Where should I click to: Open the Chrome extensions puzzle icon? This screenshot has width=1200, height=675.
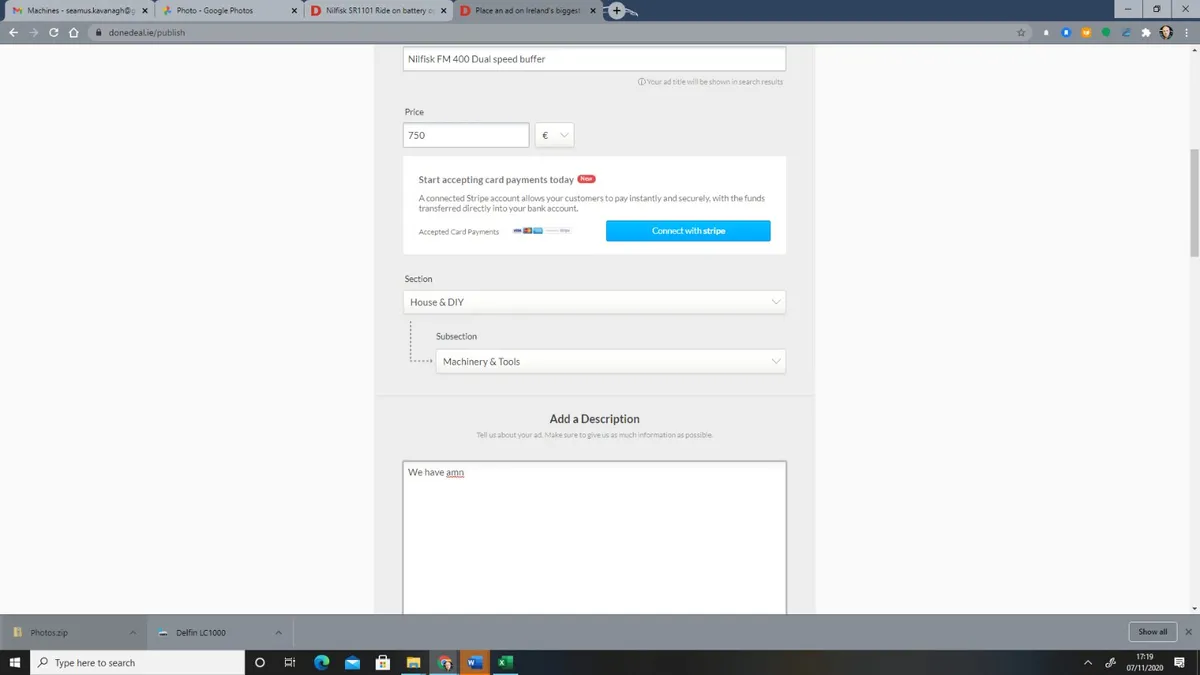click(1146, 32)
